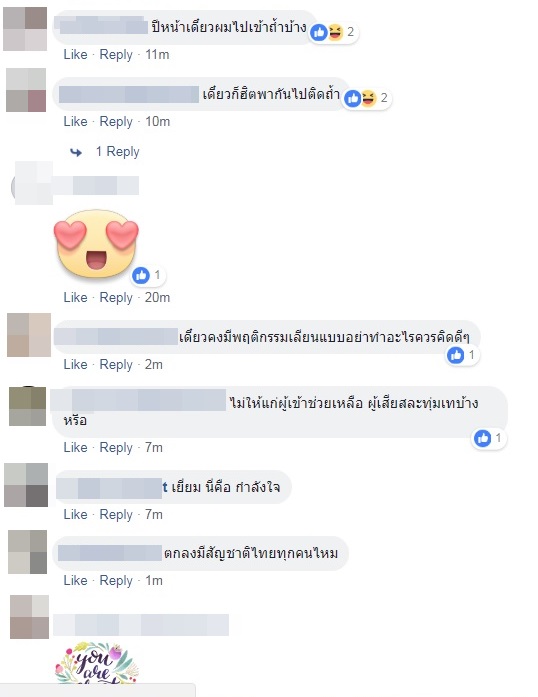Like the comment posted 11m ago
Viewport: 538px width, 697px height.
point(75,55)
